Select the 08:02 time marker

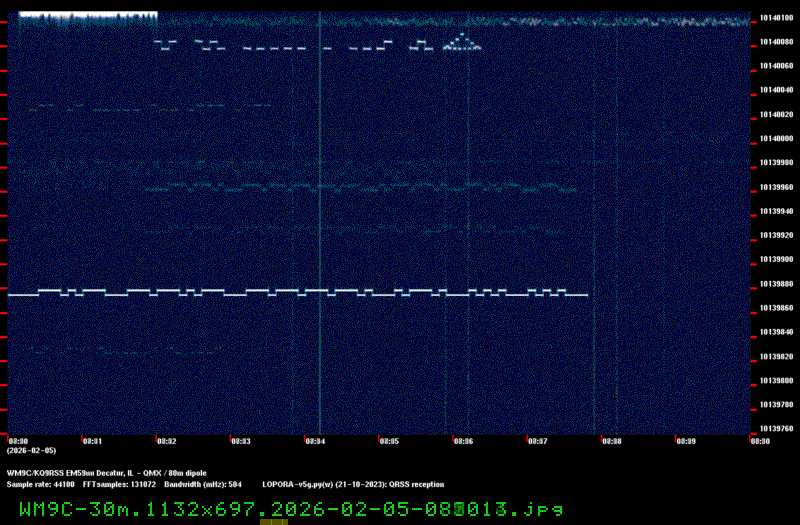166,440
